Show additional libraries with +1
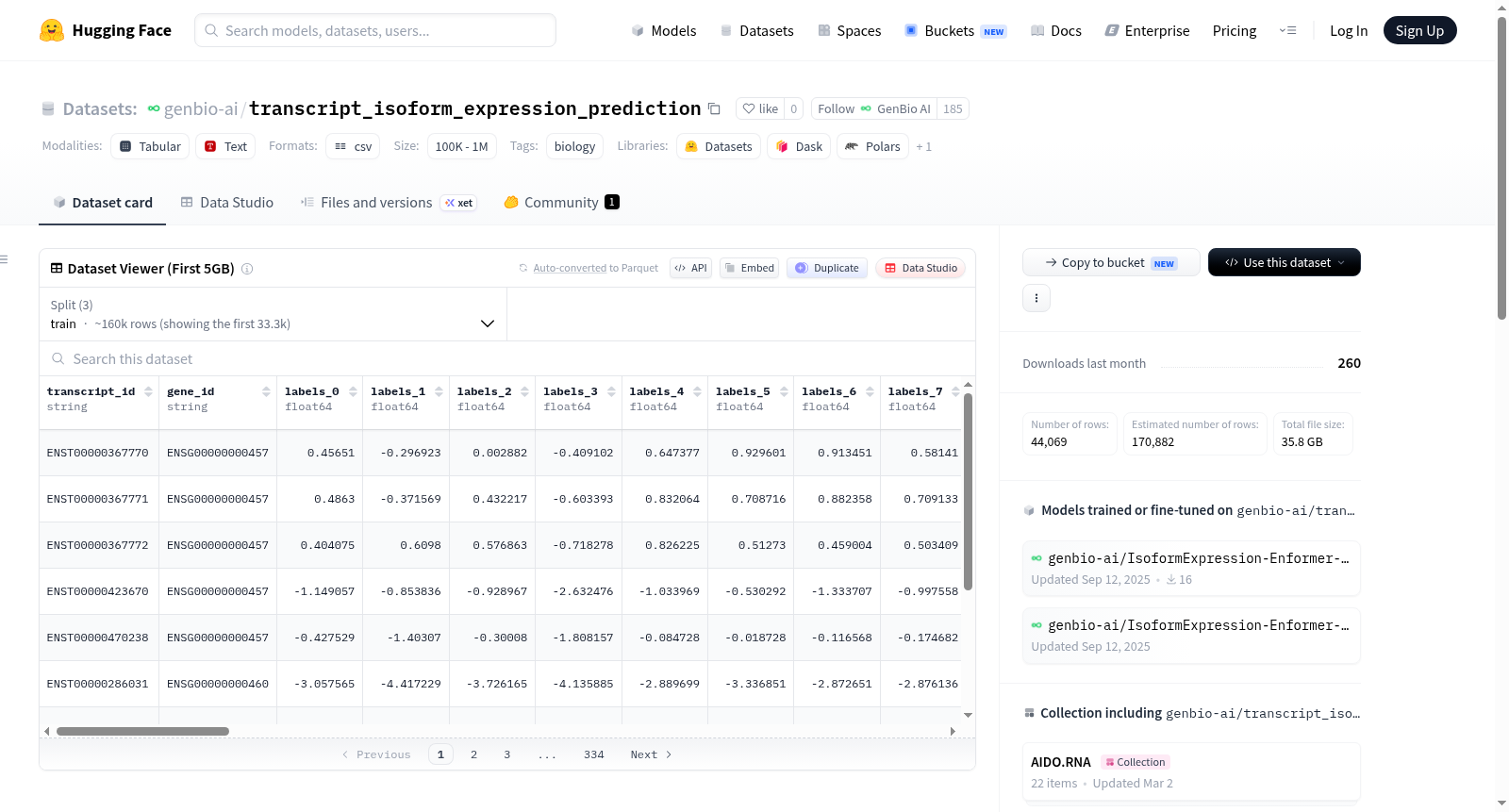The image size is (1509, 812). 924,147
